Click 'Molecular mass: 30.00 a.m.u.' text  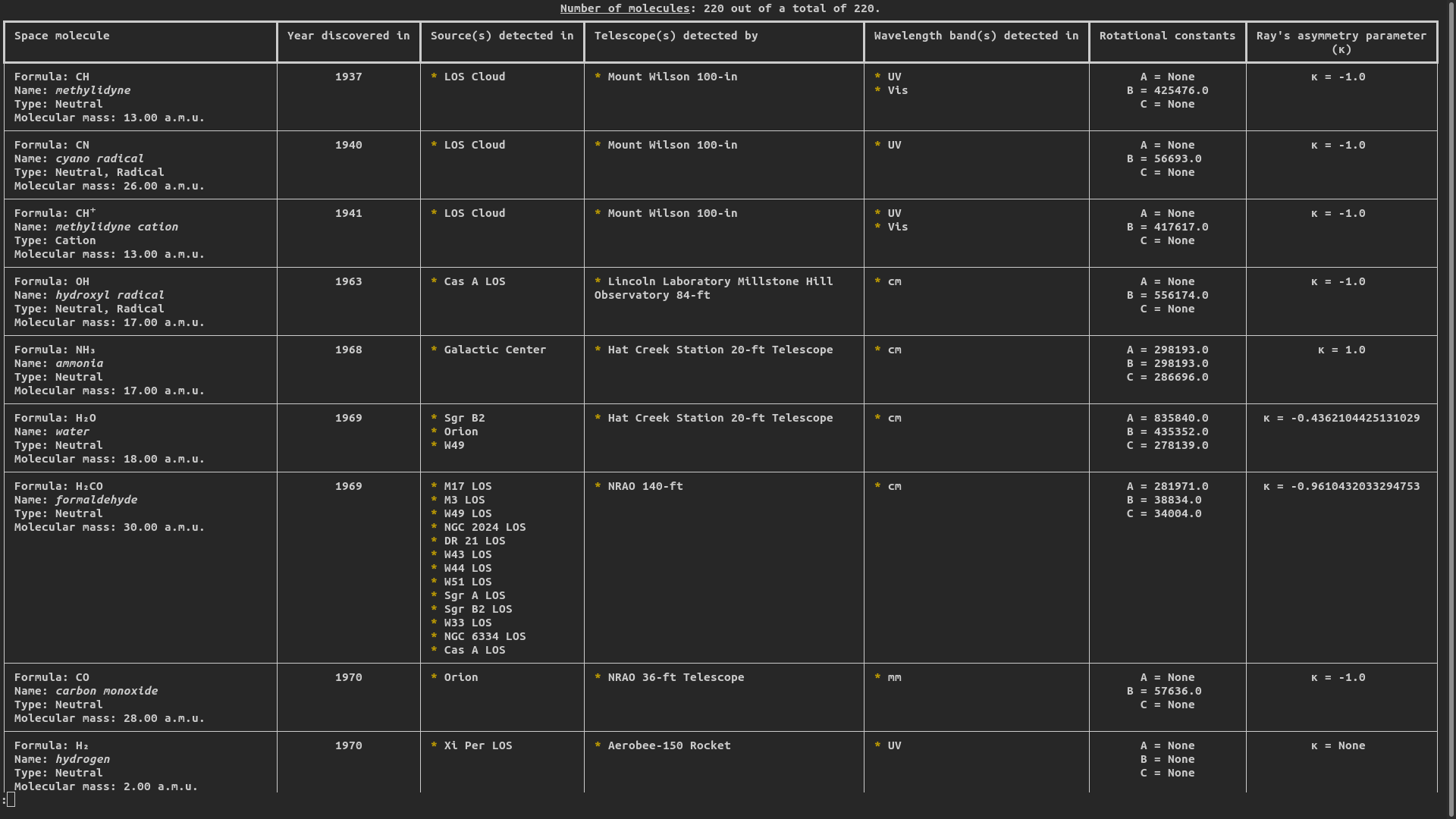pos(110,527)
